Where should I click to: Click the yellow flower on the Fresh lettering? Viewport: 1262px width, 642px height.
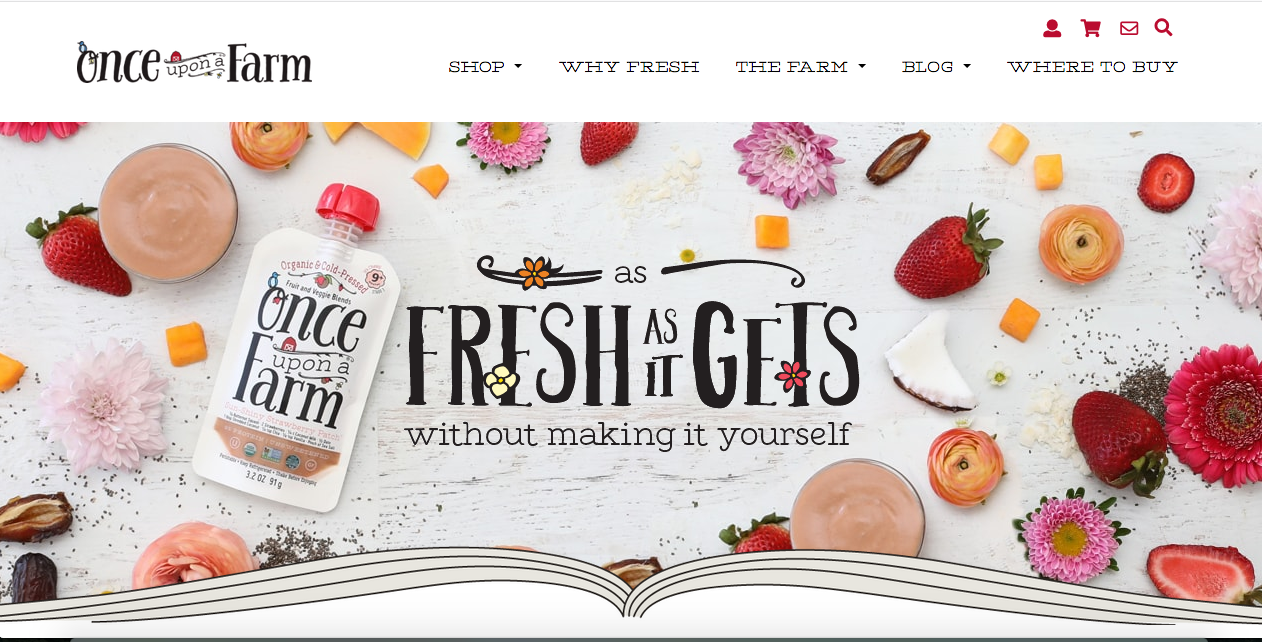tap(501, 379)
